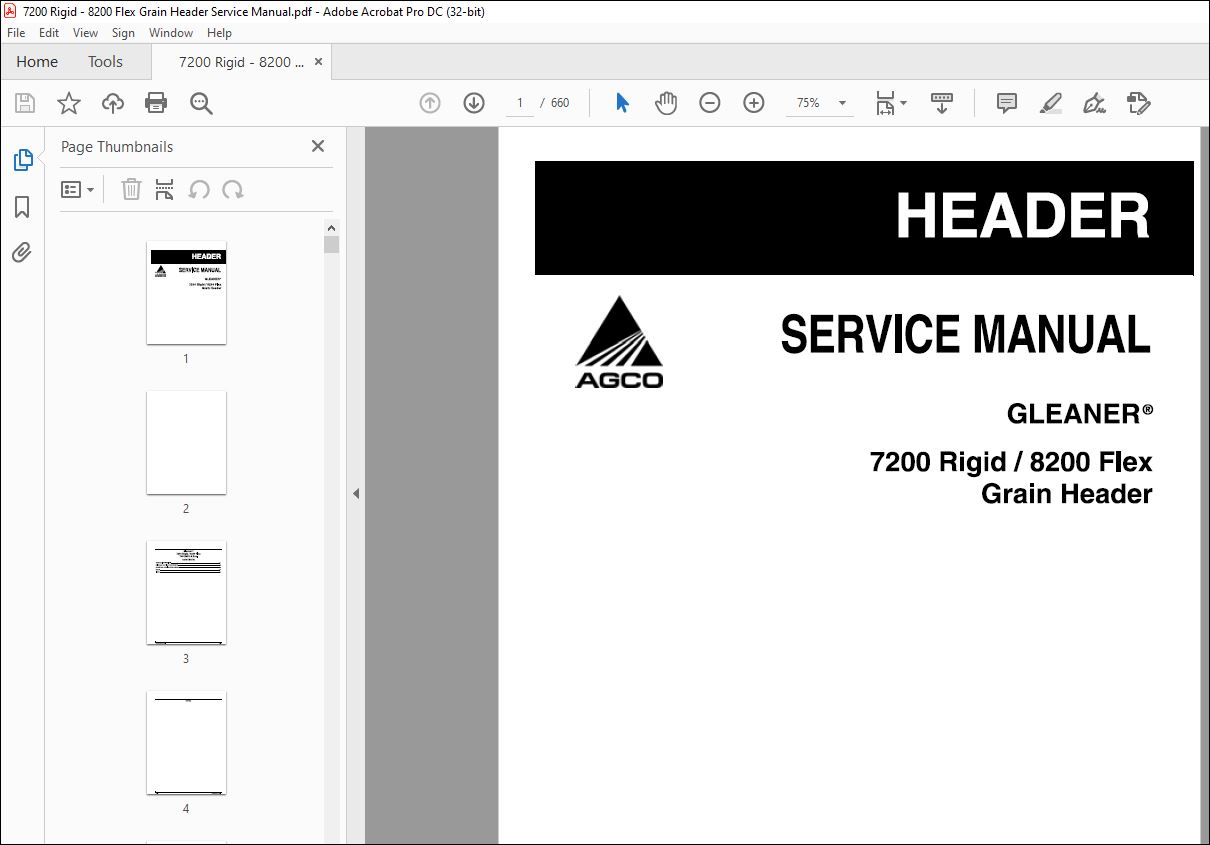Select page 2 blank thumbnail
Screen dimensions: 1210x845
[x=186, y=443]
